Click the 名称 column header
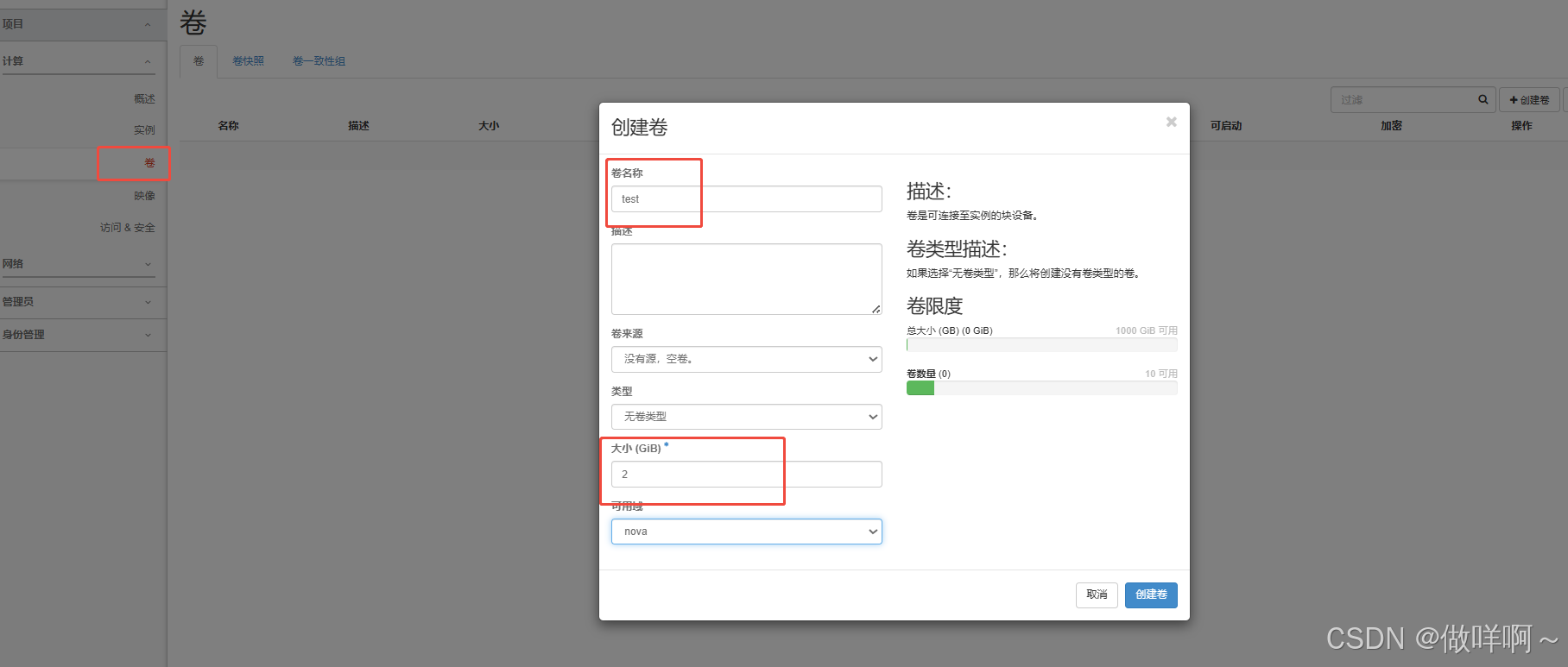 pos(228,126)
